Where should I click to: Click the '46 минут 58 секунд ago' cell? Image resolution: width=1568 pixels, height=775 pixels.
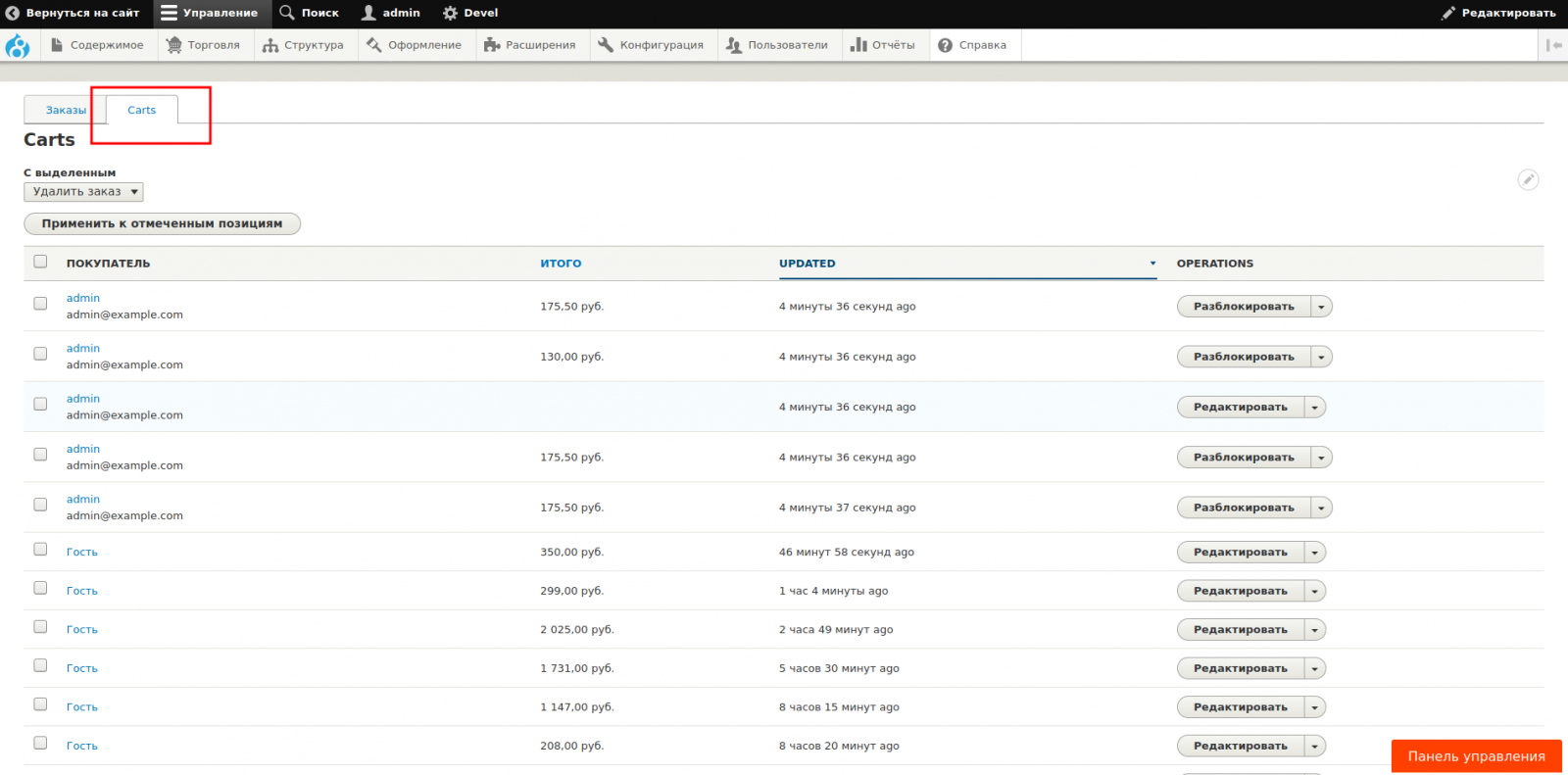pos(847,553)
